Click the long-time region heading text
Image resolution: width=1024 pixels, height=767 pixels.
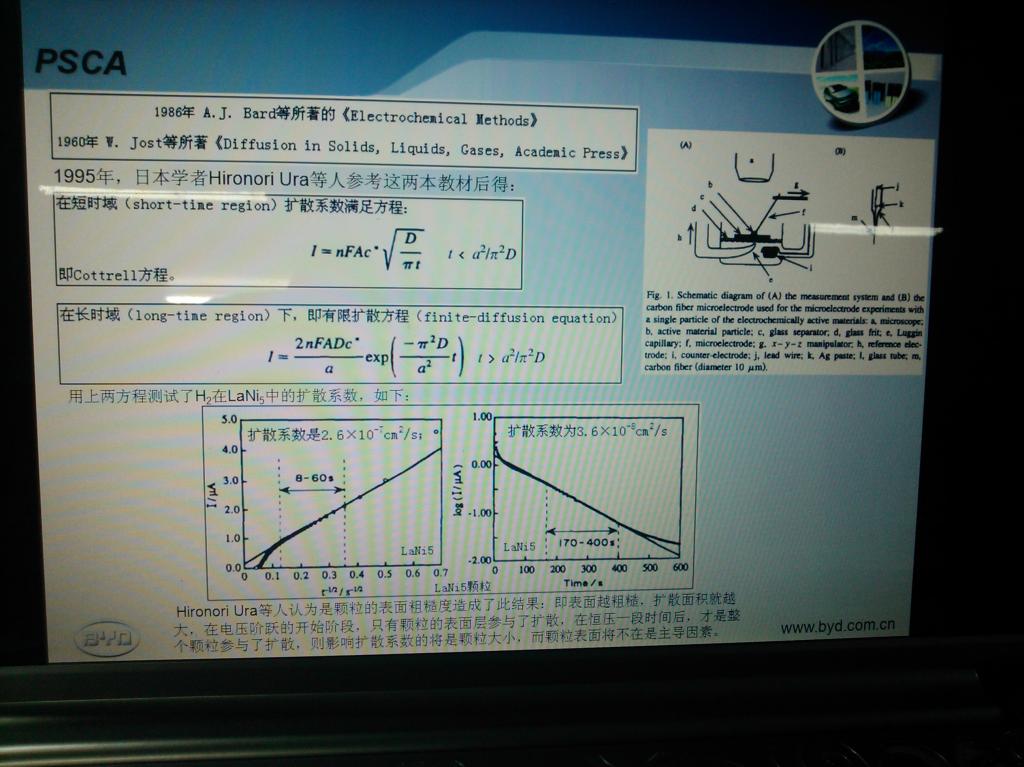338,316
